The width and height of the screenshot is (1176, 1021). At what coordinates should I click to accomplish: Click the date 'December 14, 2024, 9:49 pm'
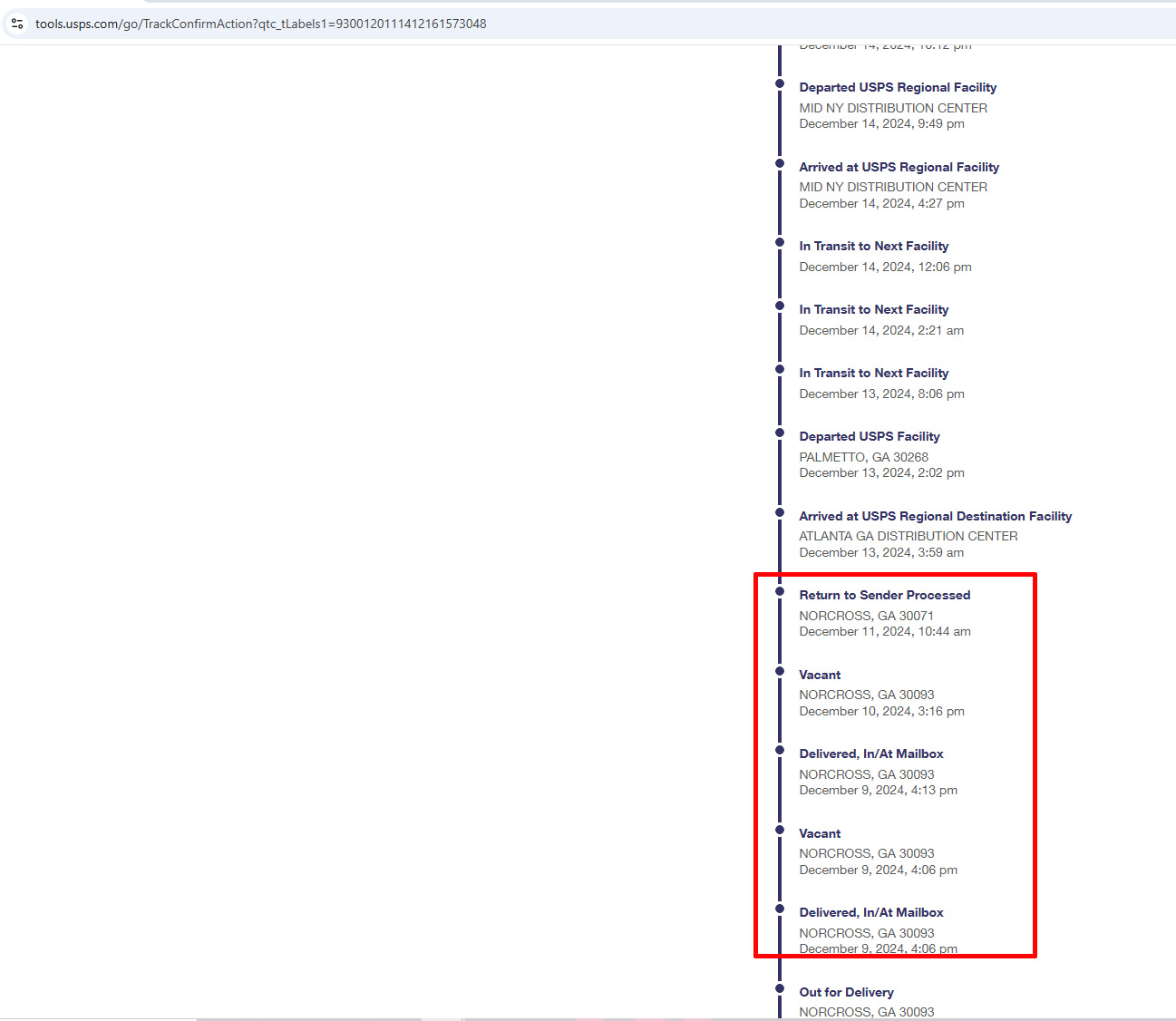(x=881, y=123)
